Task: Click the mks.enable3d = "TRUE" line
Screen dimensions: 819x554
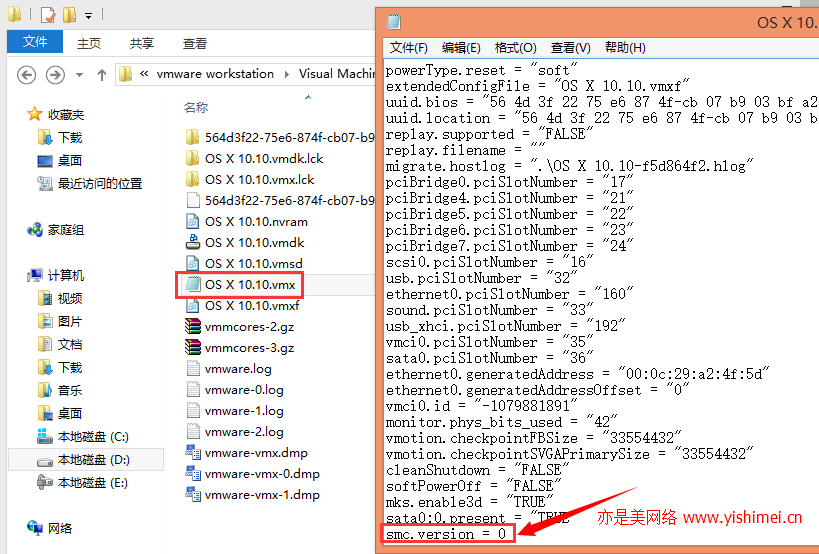Action: (x=469, y=502)
